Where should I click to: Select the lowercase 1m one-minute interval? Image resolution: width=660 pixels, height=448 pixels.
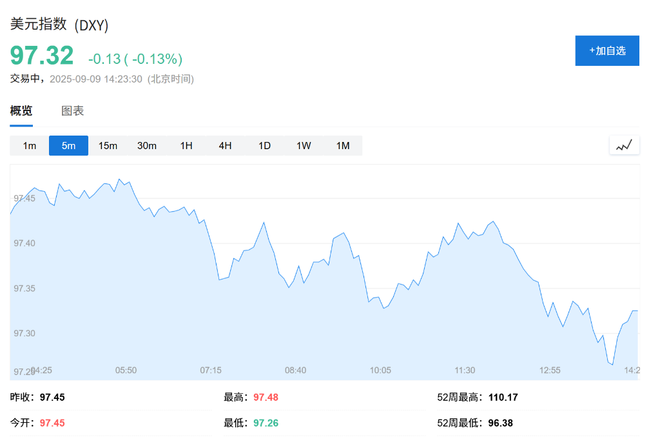click(30, 146)
